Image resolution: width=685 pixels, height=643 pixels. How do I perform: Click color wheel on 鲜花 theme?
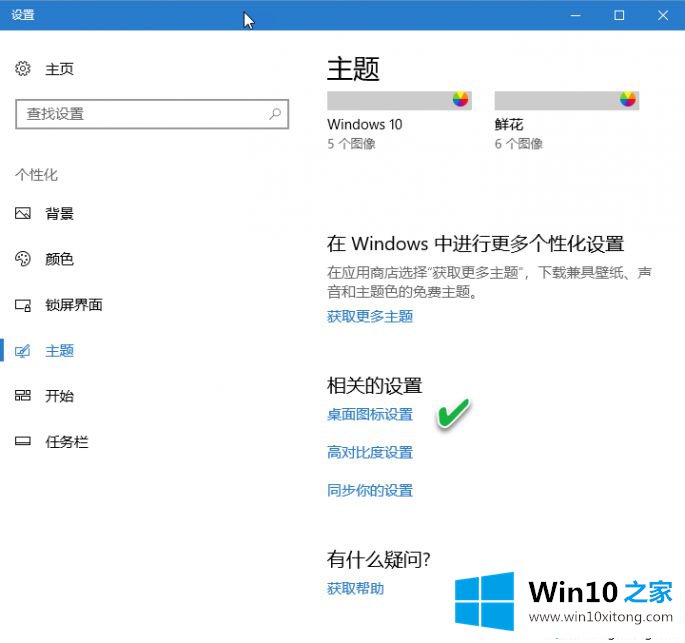(x=628, y=99)
